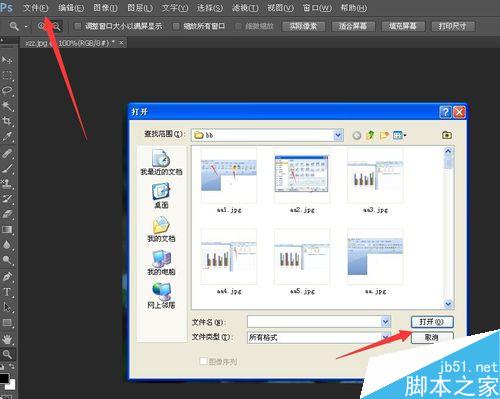Select the Type tool
The width and height of the screenshot is (500, 399).
pyautogui.click(x=7, y=292)
